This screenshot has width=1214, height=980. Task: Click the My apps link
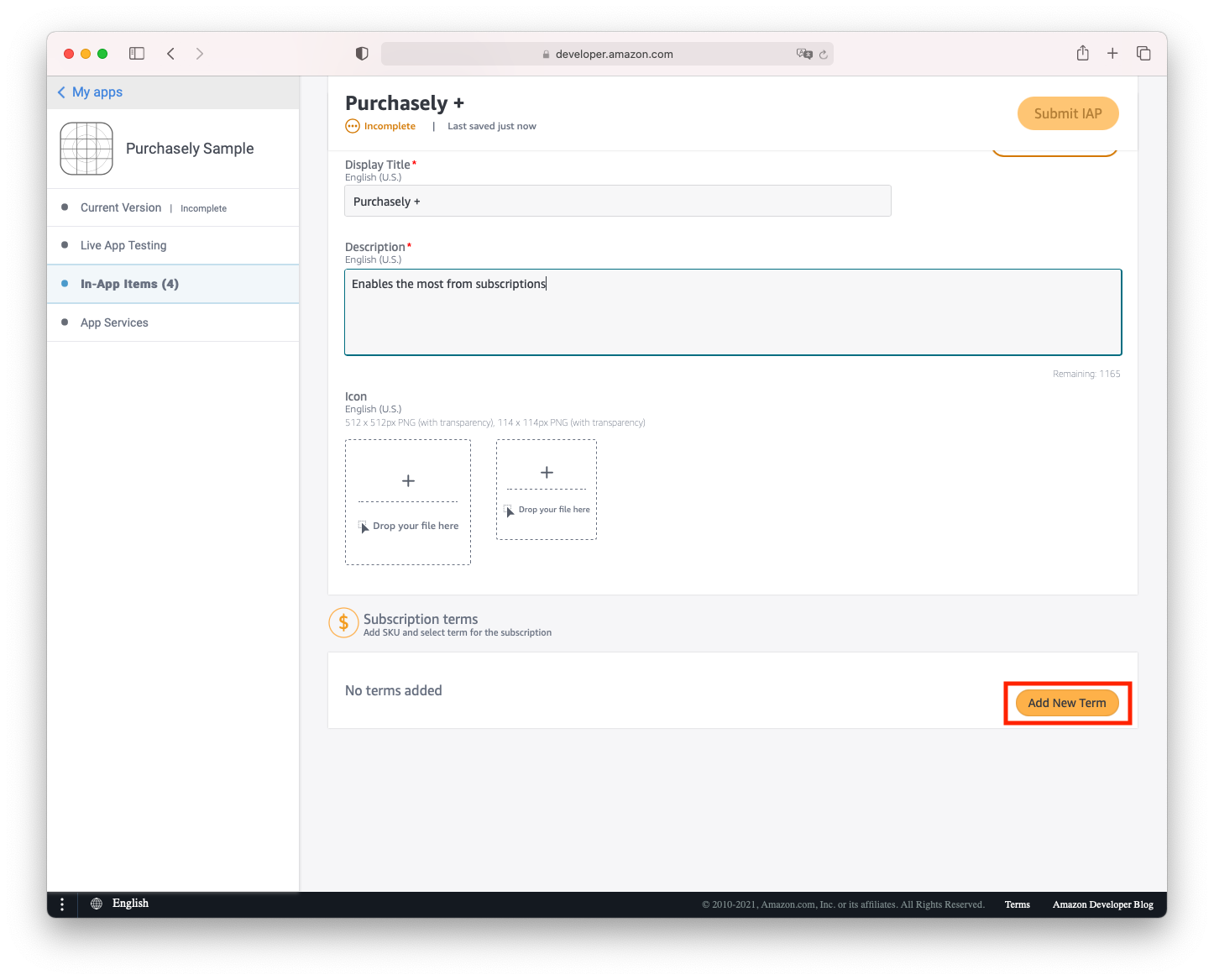pyautogui.click(x=97, y=92)
